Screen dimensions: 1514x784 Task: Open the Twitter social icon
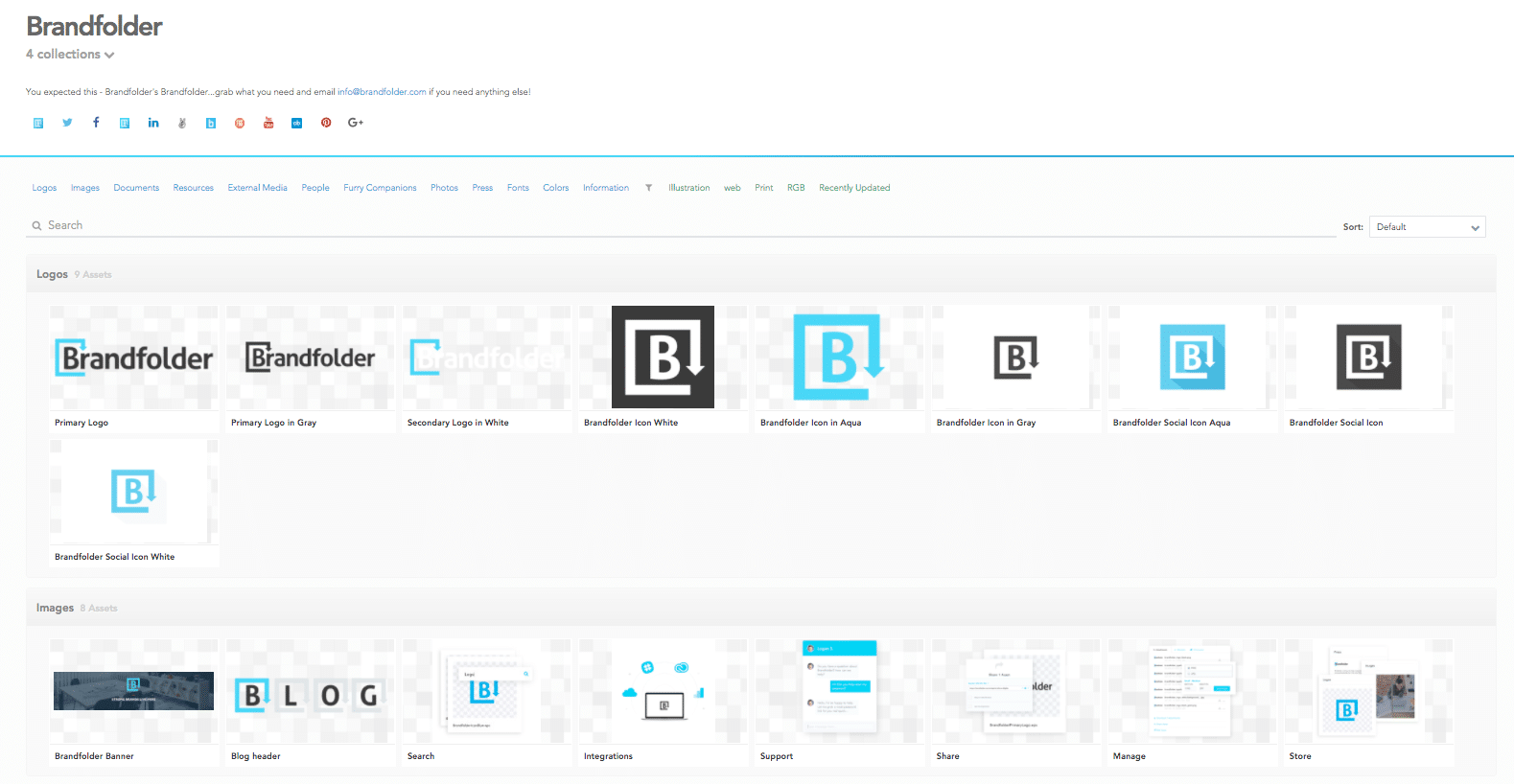[67, 123]
